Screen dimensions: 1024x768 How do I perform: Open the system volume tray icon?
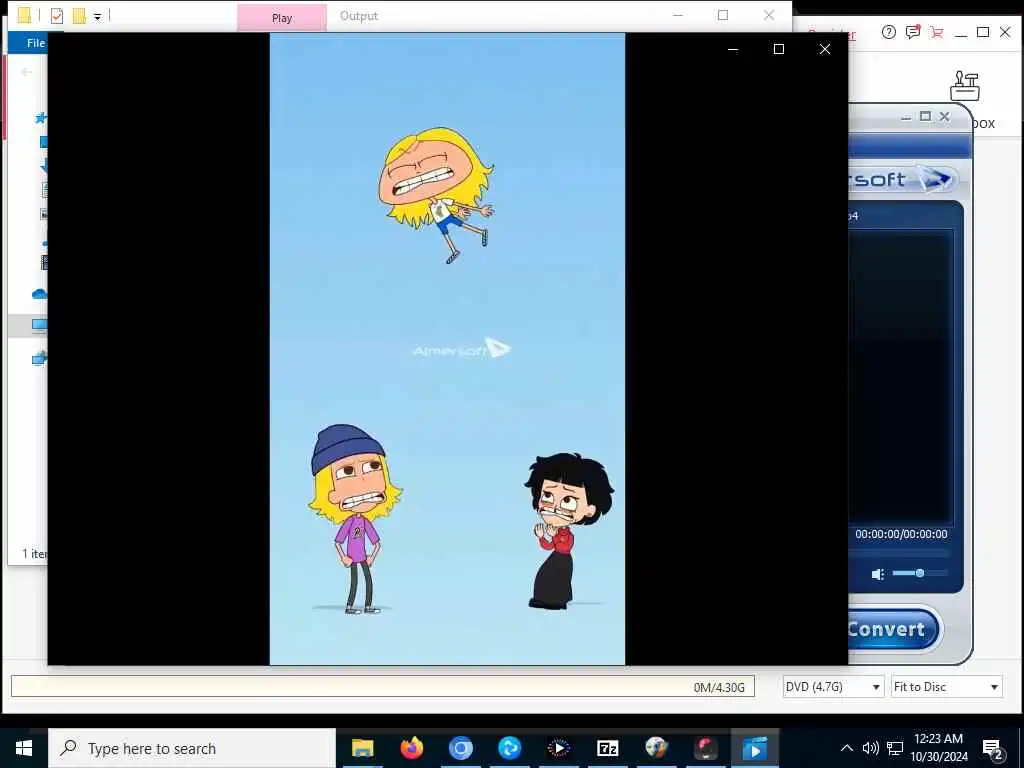(x=871, y=748)
